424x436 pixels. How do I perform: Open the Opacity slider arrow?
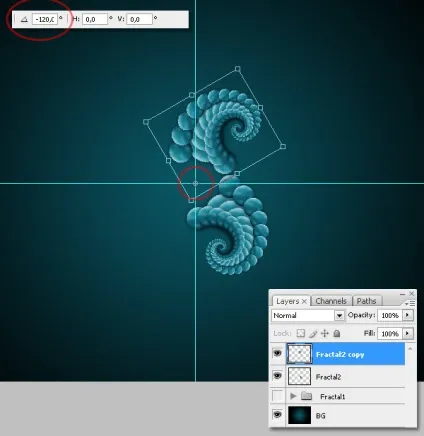407,315
